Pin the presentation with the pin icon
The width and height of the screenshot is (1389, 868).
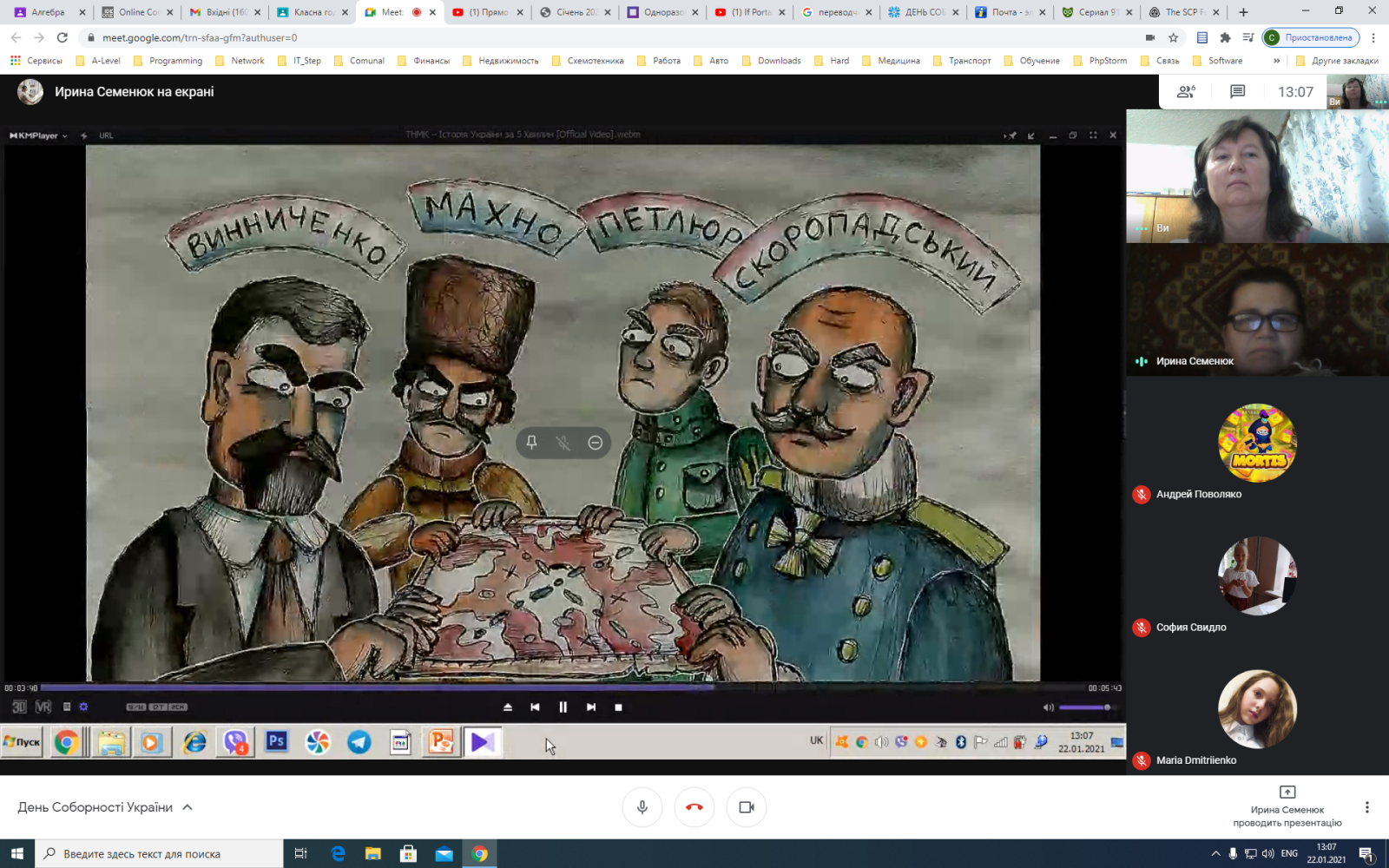[x=531, y=443]
